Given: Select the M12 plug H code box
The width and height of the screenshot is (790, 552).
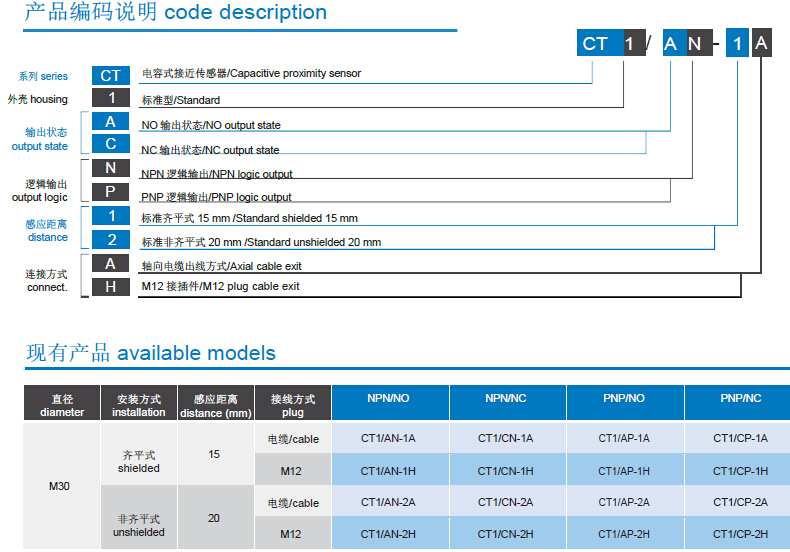Looking at the screenshot, I should pyautogui.click(x=110, y=286).
